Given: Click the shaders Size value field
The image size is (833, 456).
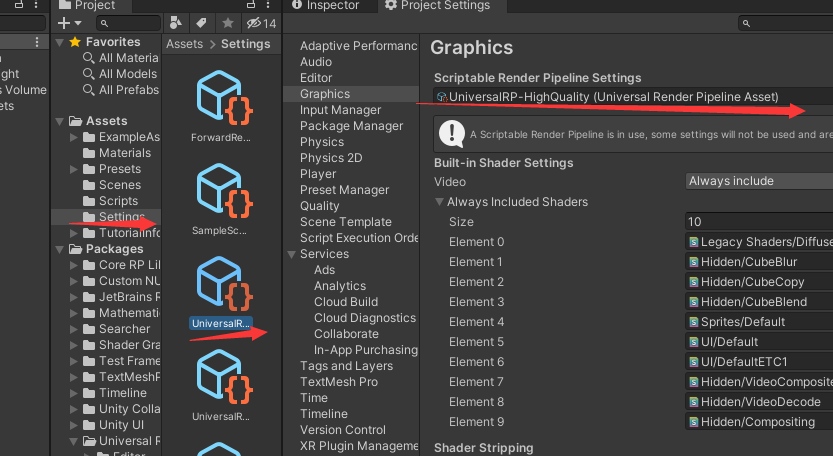Looking at the screenshot, I should tap(759, 222).
